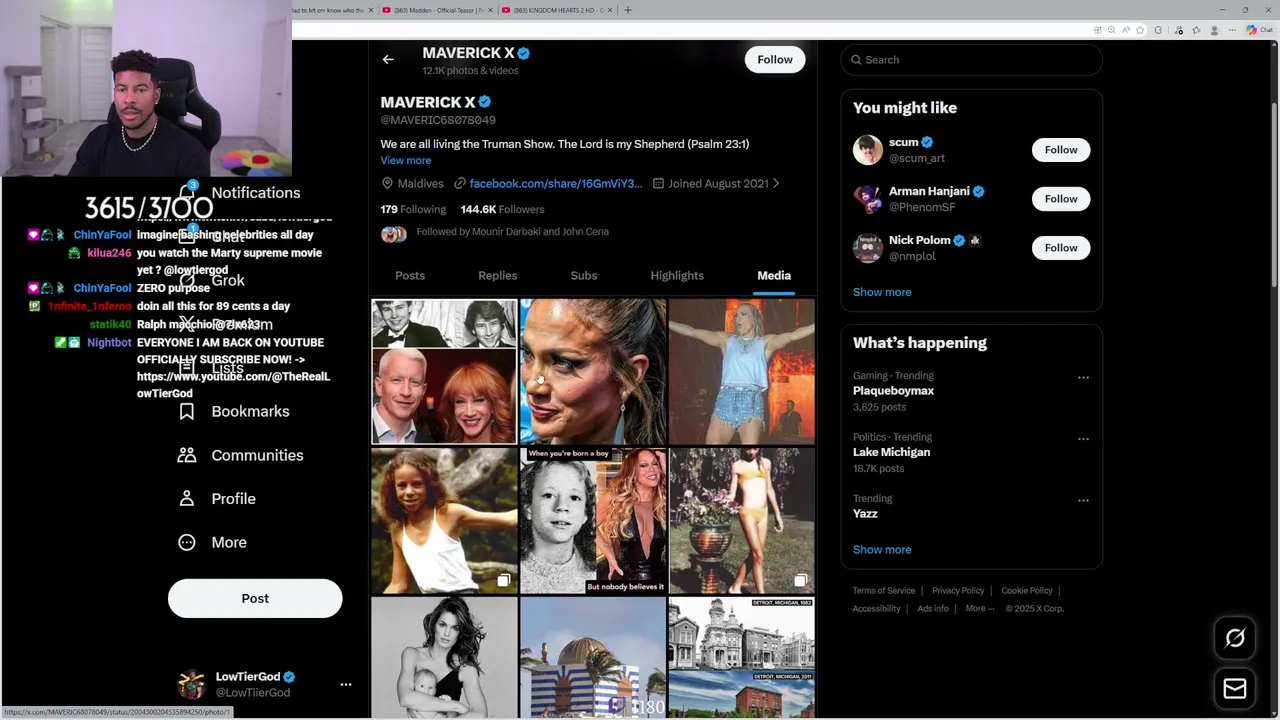Image resolution: width=1280 pixels, height=720 pixels.
Task: Select the Media tab
Action: [x=774, y=276]
